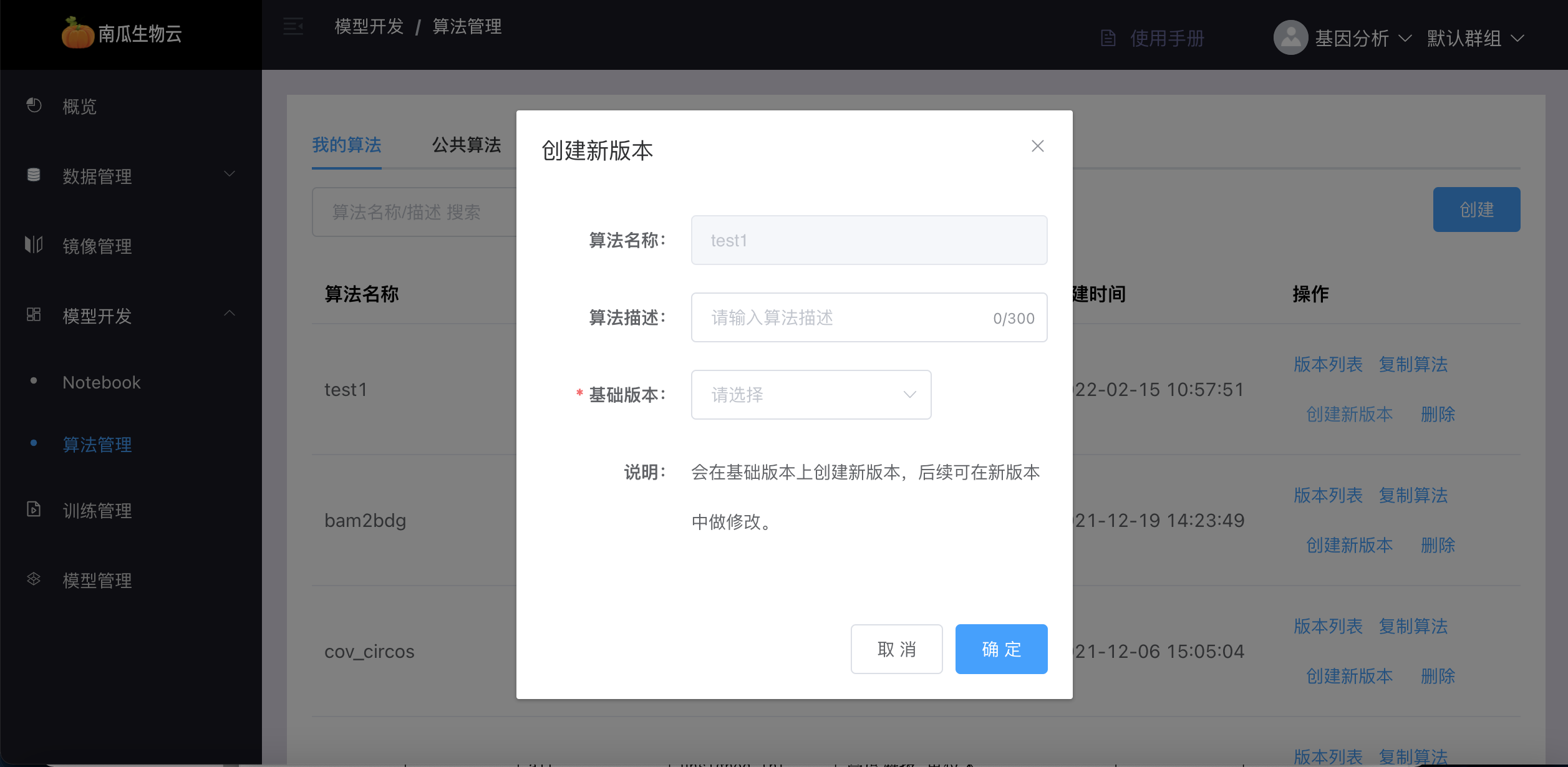
Task: Collapse the 模型开发 sidebar submenu
Action: pyautogui.click(x=230, y=314)
